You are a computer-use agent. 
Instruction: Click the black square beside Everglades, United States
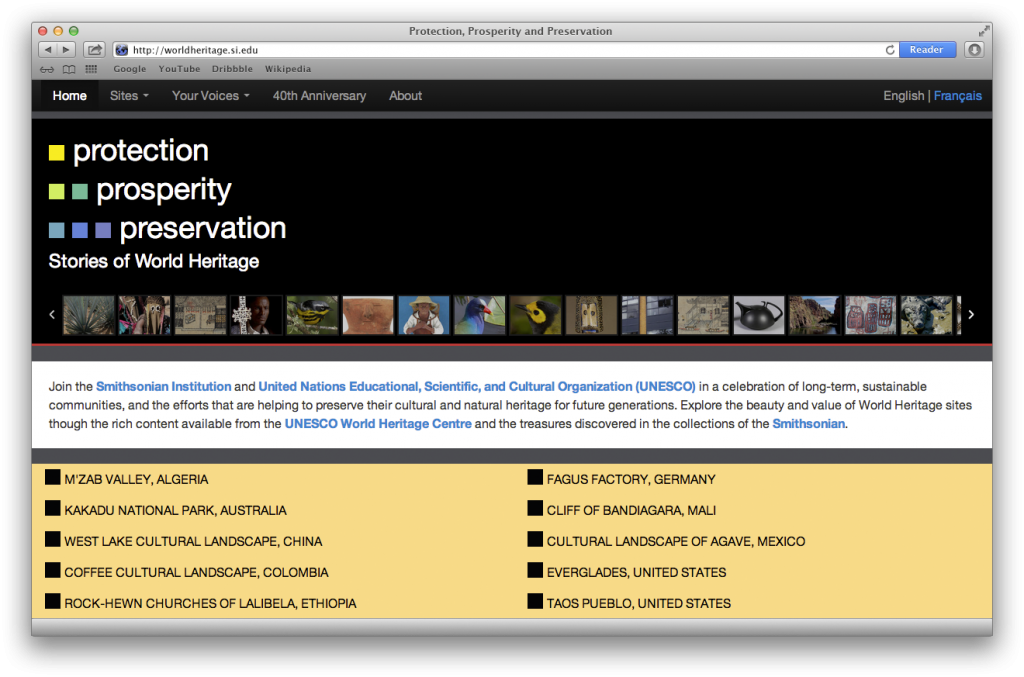[x=535, y=571]
